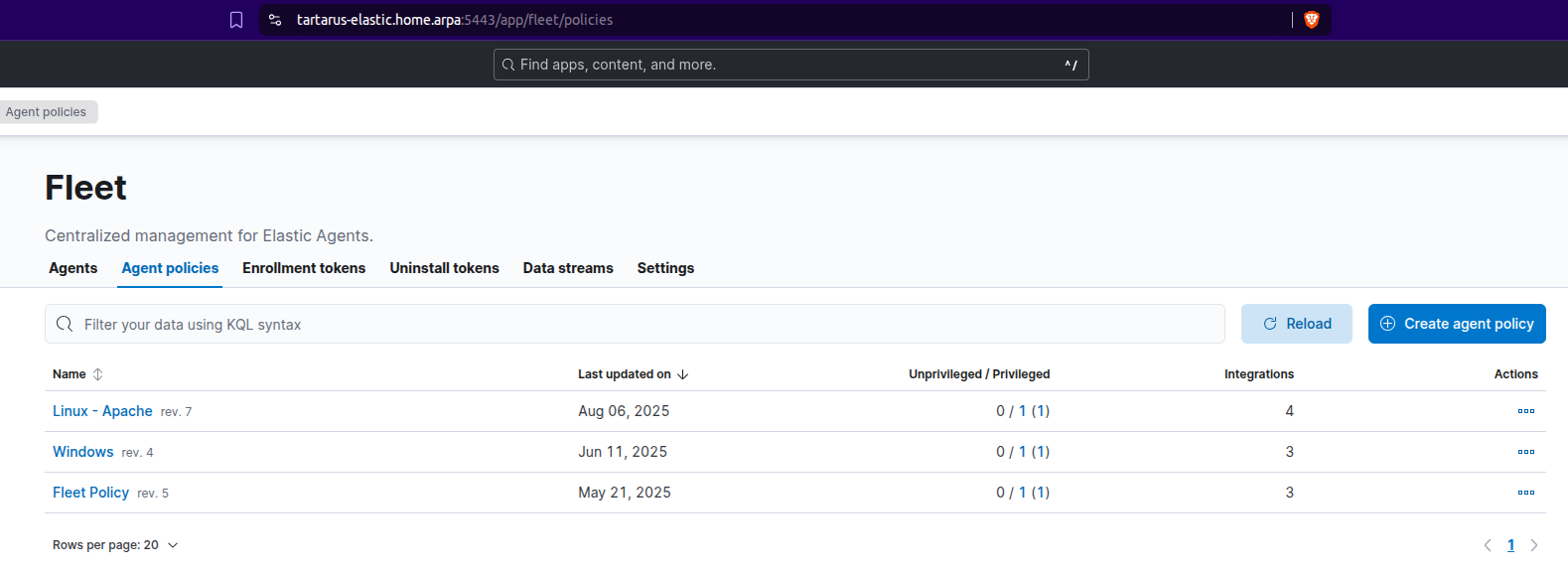The width and height of the screenshot is (1568, 573).
Task: Open the Linux - Apache policy link
Action: (102, 411)
